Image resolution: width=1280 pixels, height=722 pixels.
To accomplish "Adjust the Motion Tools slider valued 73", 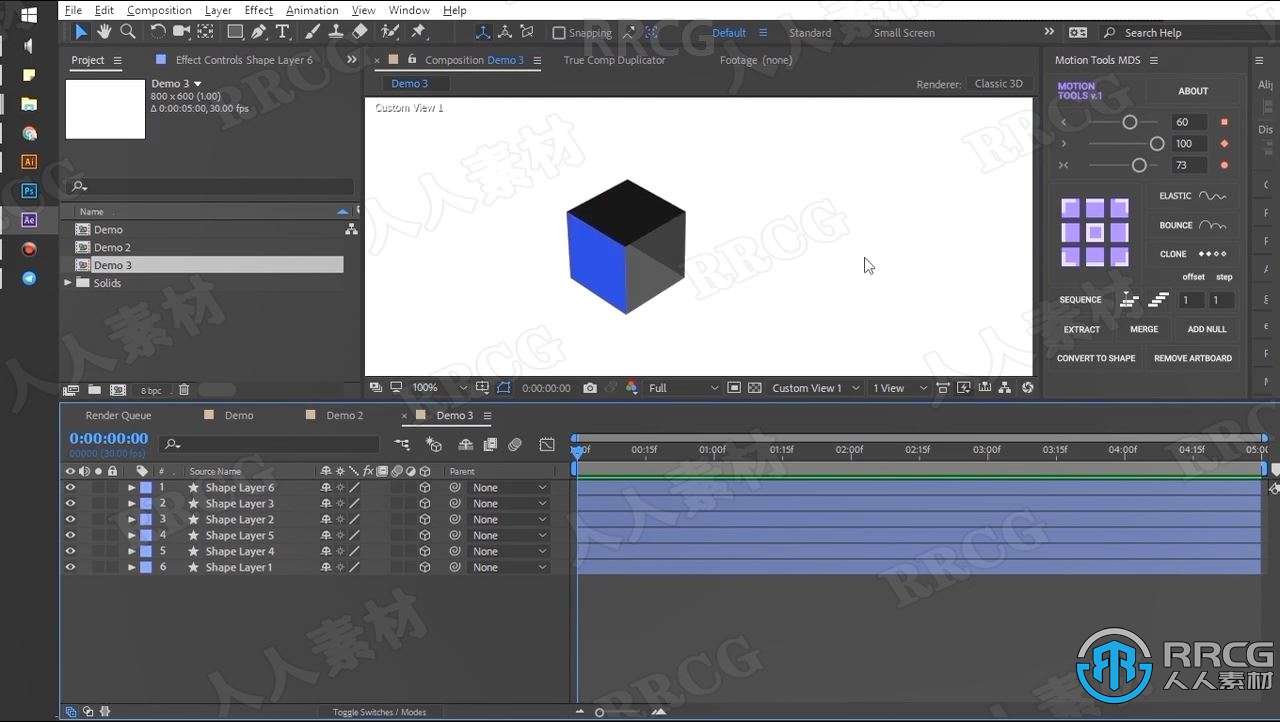I will point(1138,165).
